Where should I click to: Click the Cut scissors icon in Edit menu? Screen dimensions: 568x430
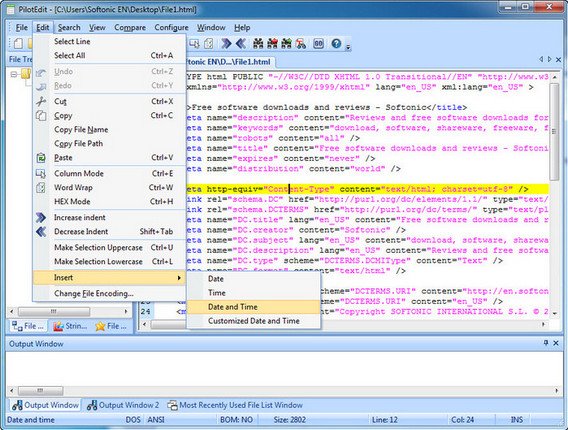click(41, 101)
